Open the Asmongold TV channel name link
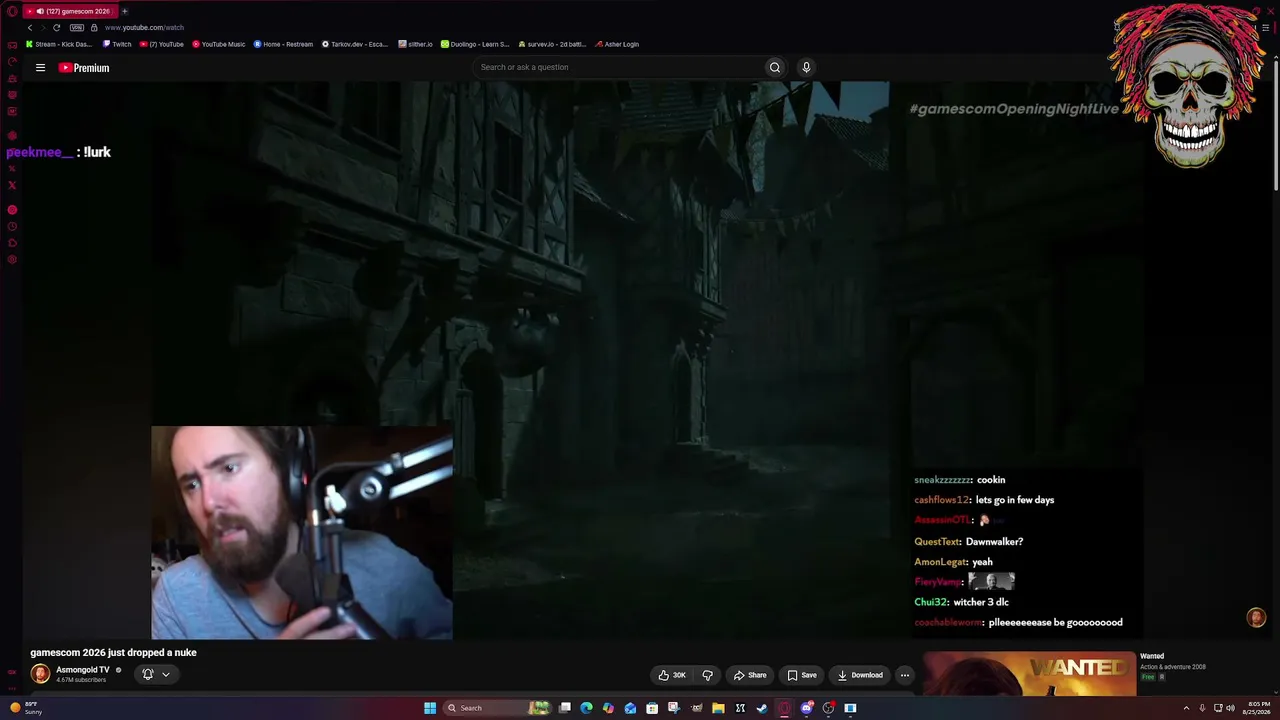 tap(83, 670)
